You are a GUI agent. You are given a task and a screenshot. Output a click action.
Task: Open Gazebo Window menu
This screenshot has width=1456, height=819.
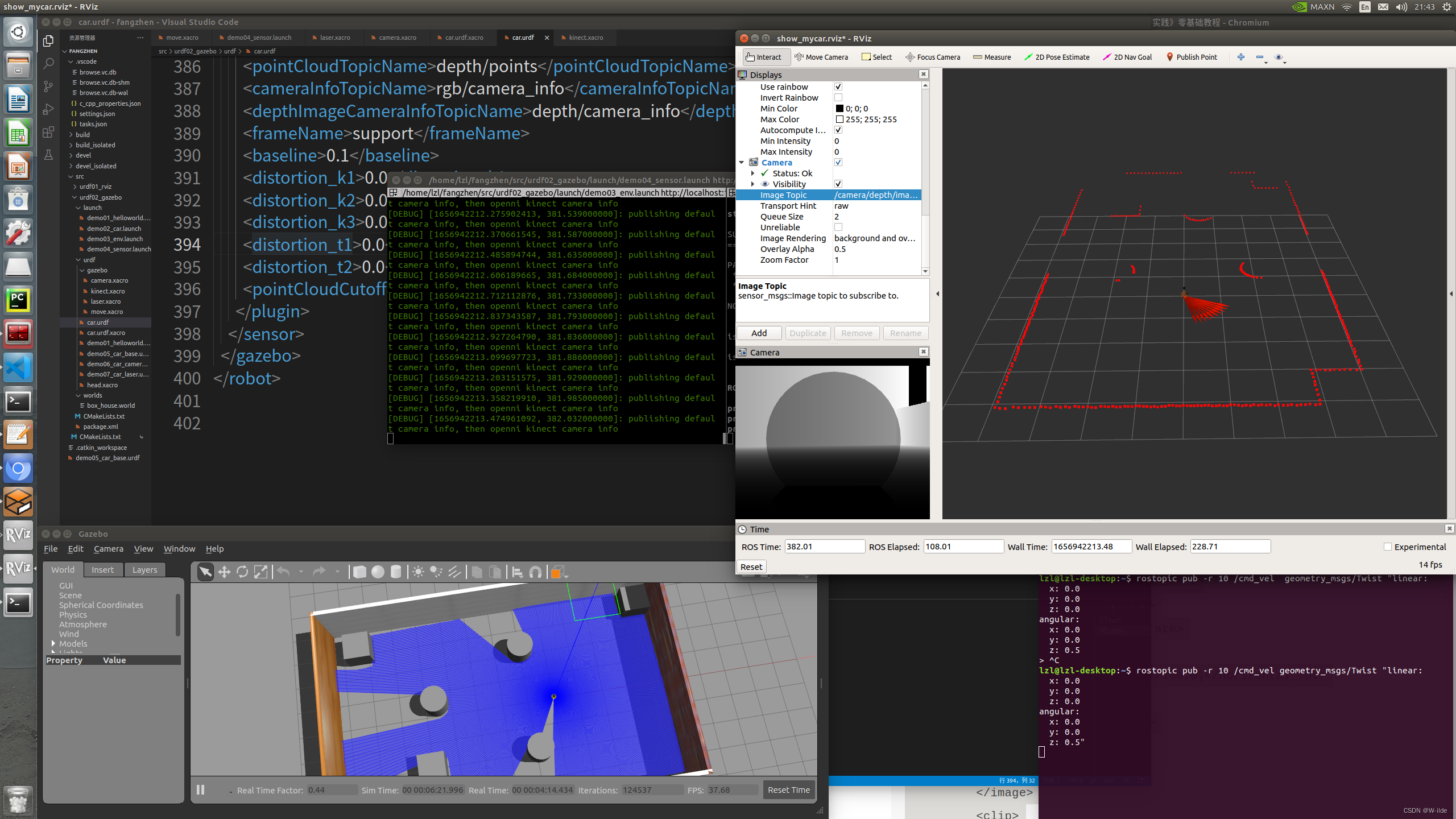(179, 548)
